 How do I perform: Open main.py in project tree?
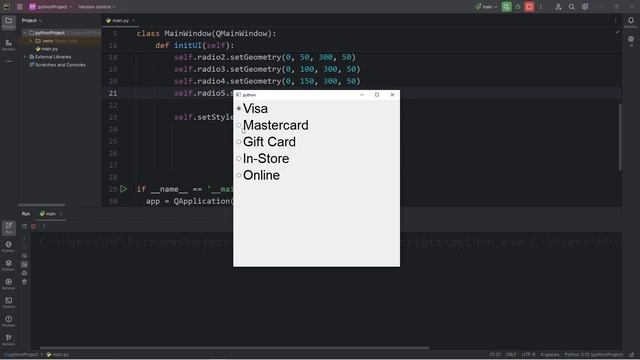(47, 49)
